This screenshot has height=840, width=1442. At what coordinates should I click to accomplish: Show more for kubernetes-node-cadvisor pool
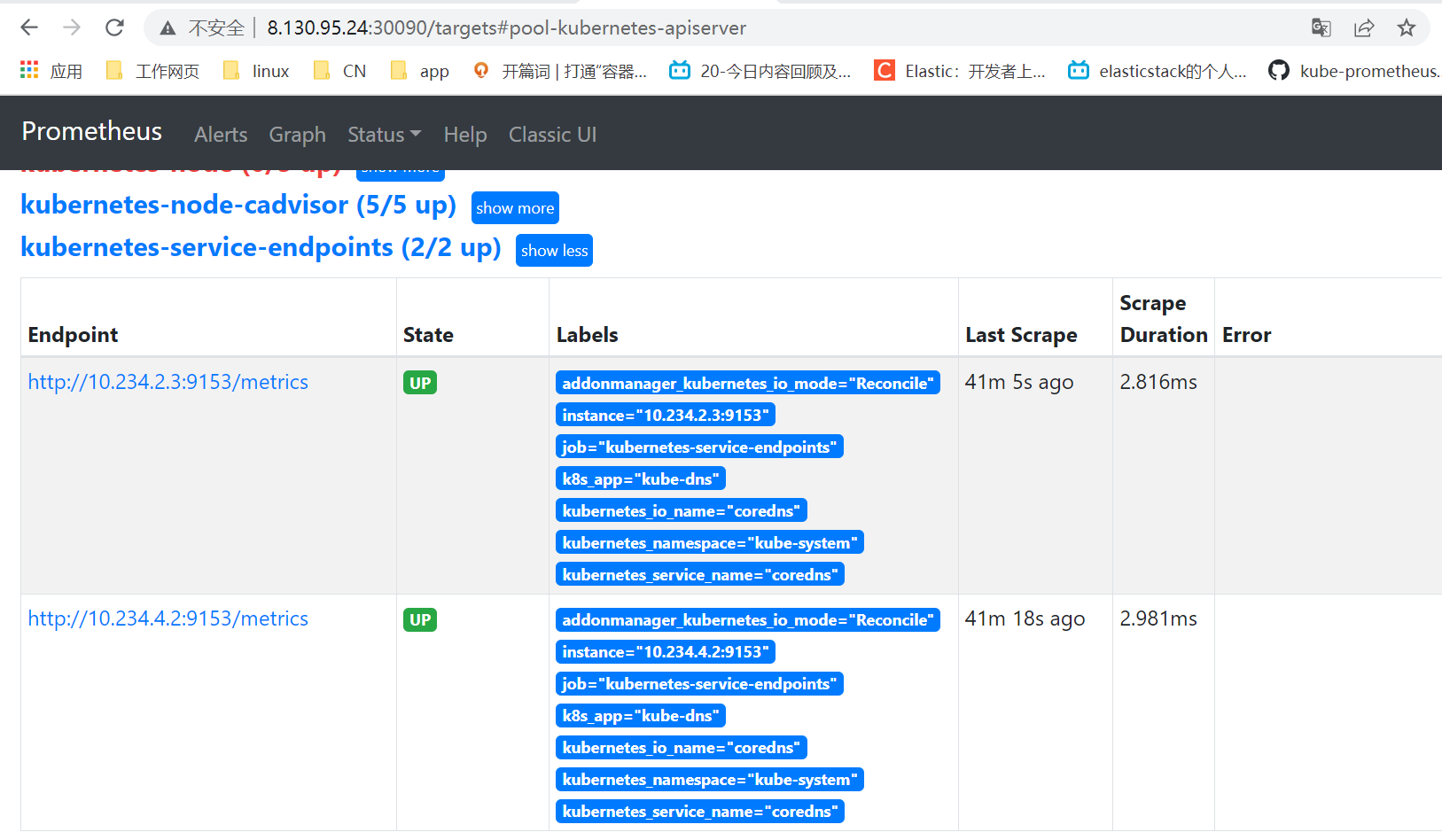[515, 208]
